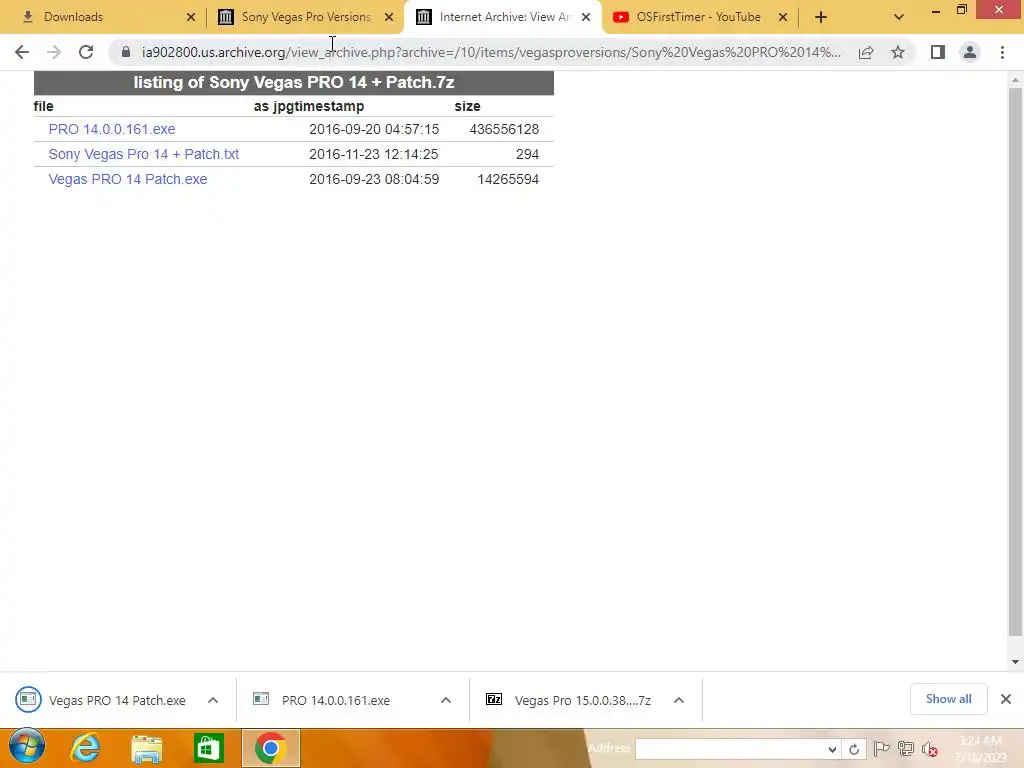Select the Internet Archive View Archive tab

[502, 17]
